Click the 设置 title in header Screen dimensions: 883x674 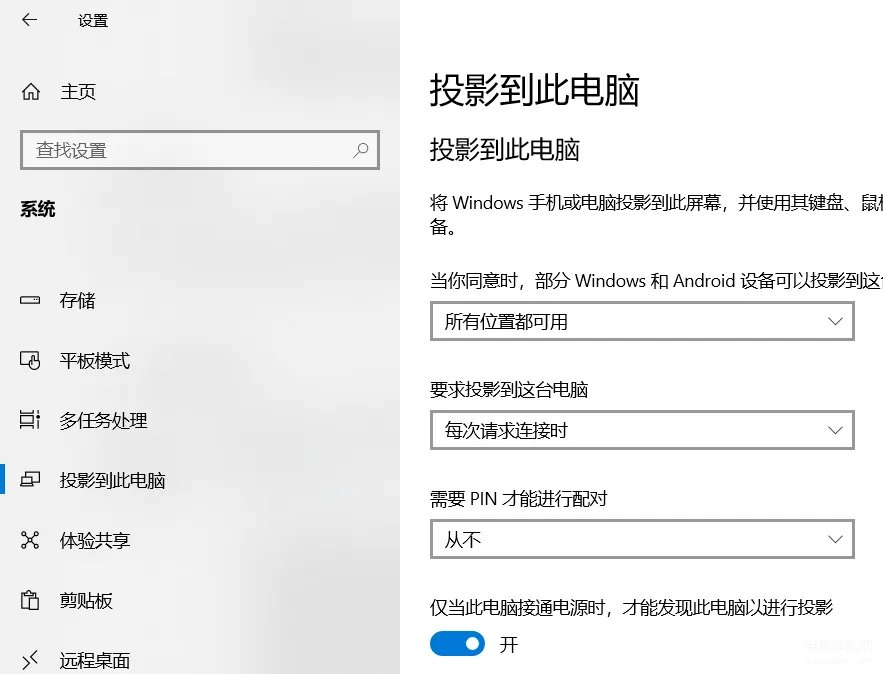[92, 20]
